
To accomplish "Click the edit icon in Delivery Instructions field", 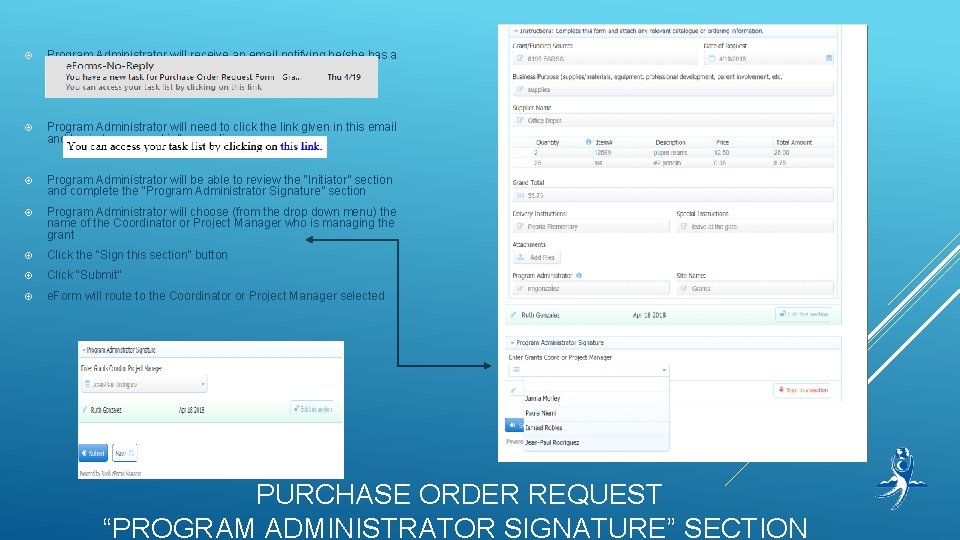I will click(520, 227).
